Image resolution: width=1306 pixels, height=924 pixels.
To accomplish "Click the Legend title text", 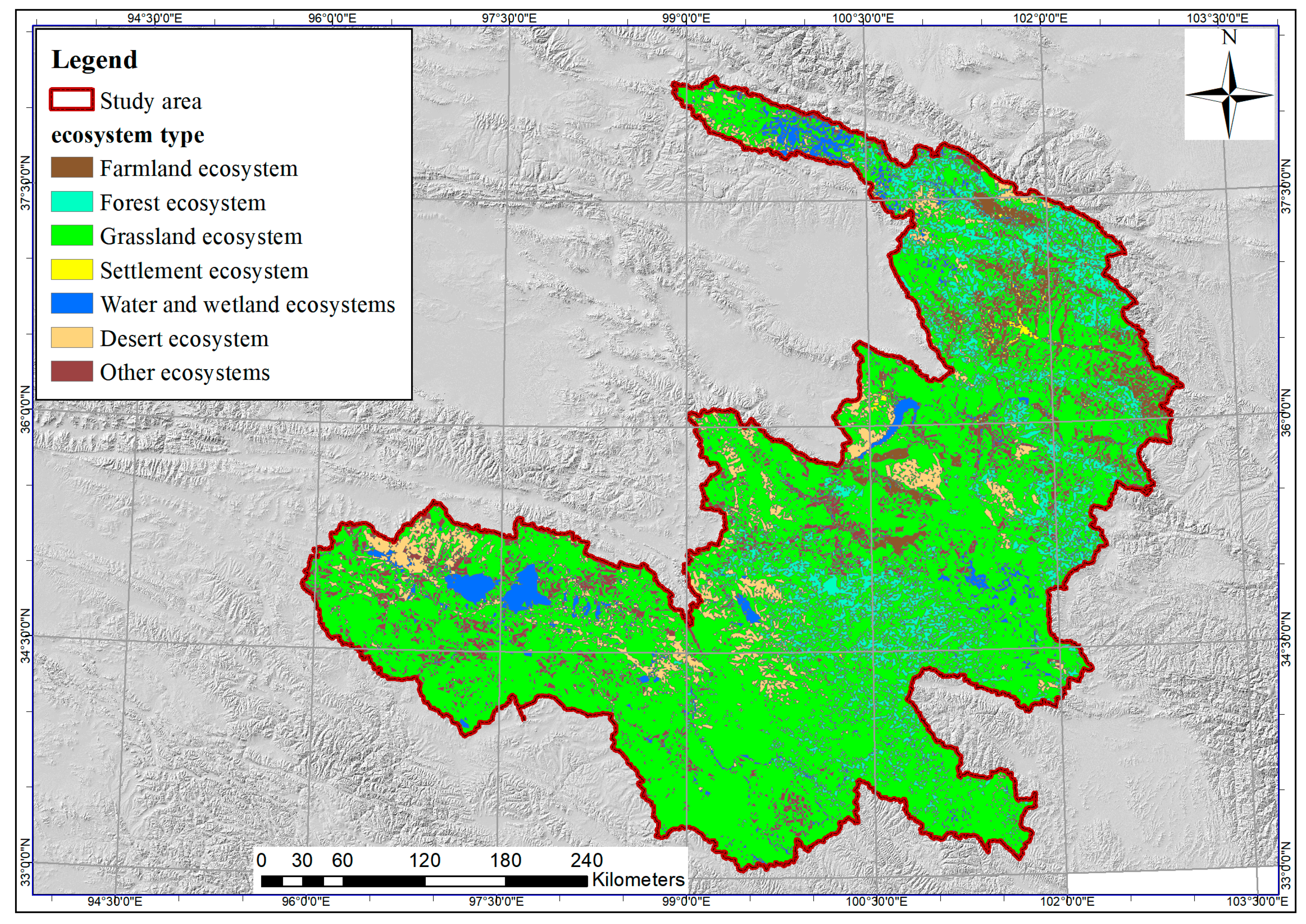I will coord(94,60).
